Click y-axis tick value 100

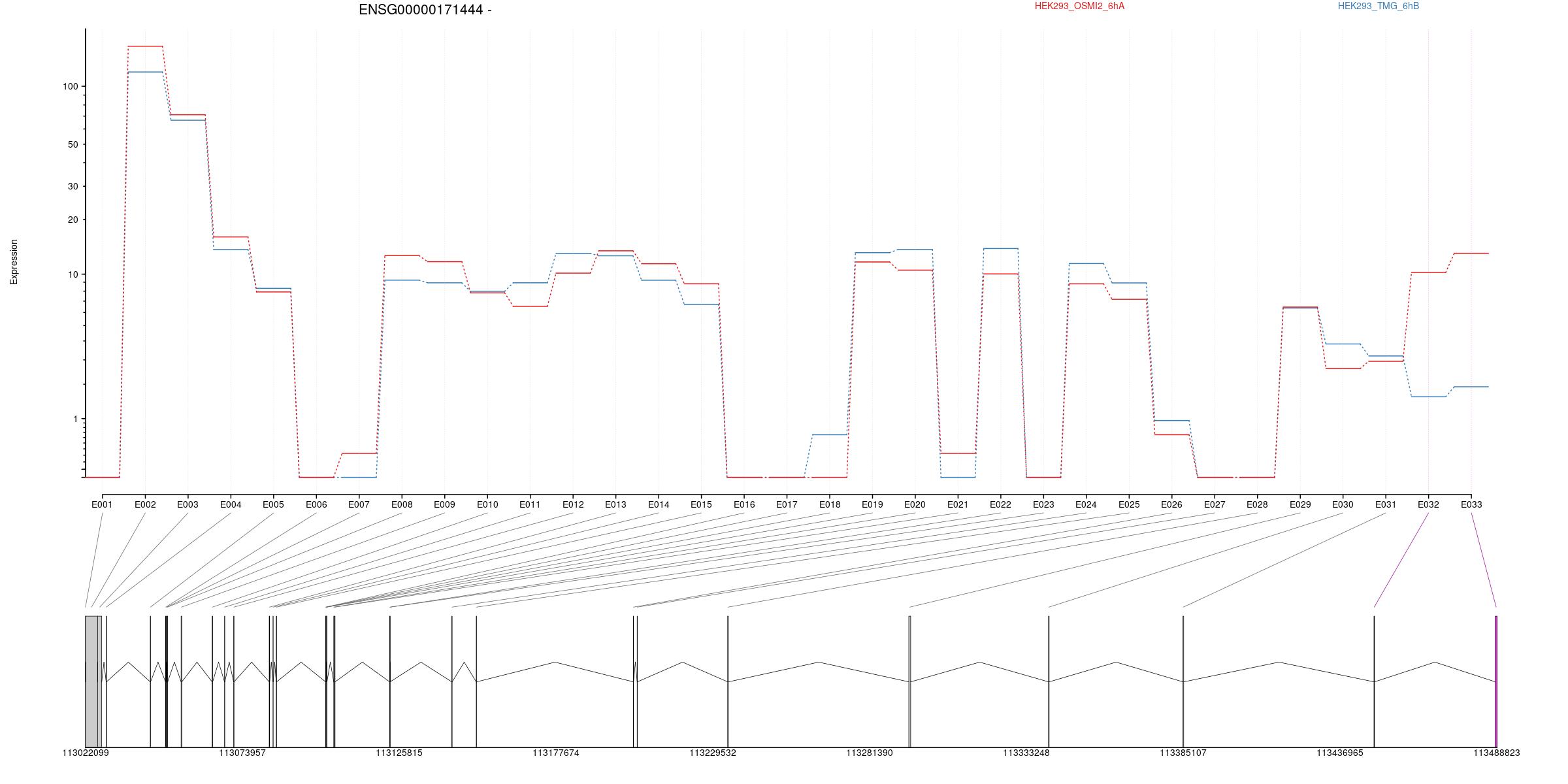click(70, 86)
